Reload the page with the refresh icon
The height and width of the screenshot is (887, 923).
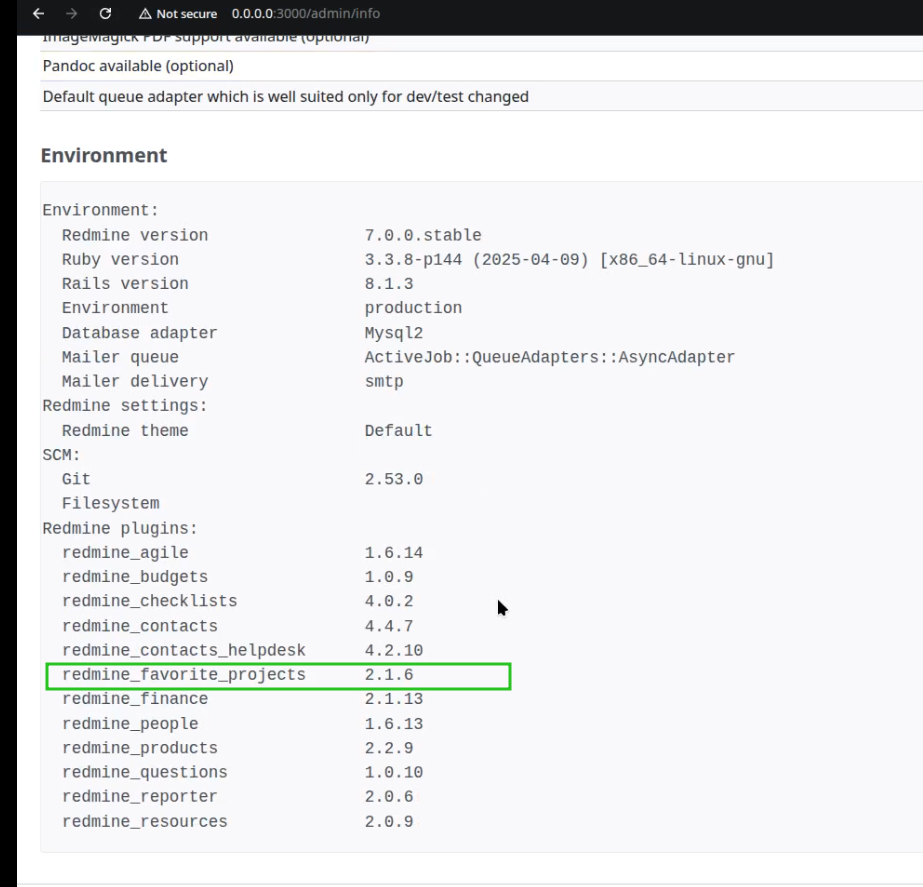point(105,13)
